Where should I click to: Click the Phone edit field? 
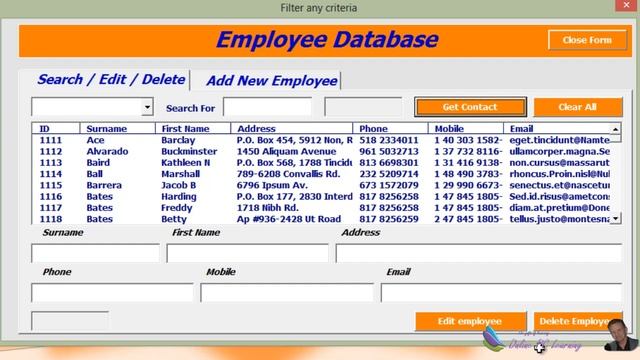pyautogui.click(x=112, y=293)
